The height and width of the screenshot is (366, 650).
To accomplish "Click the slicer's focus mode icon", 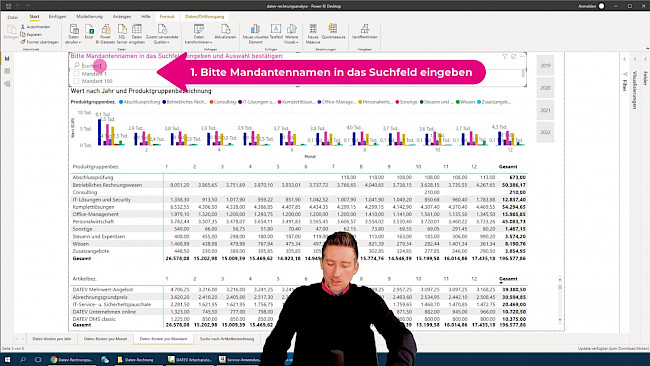I will pos(513,56).
